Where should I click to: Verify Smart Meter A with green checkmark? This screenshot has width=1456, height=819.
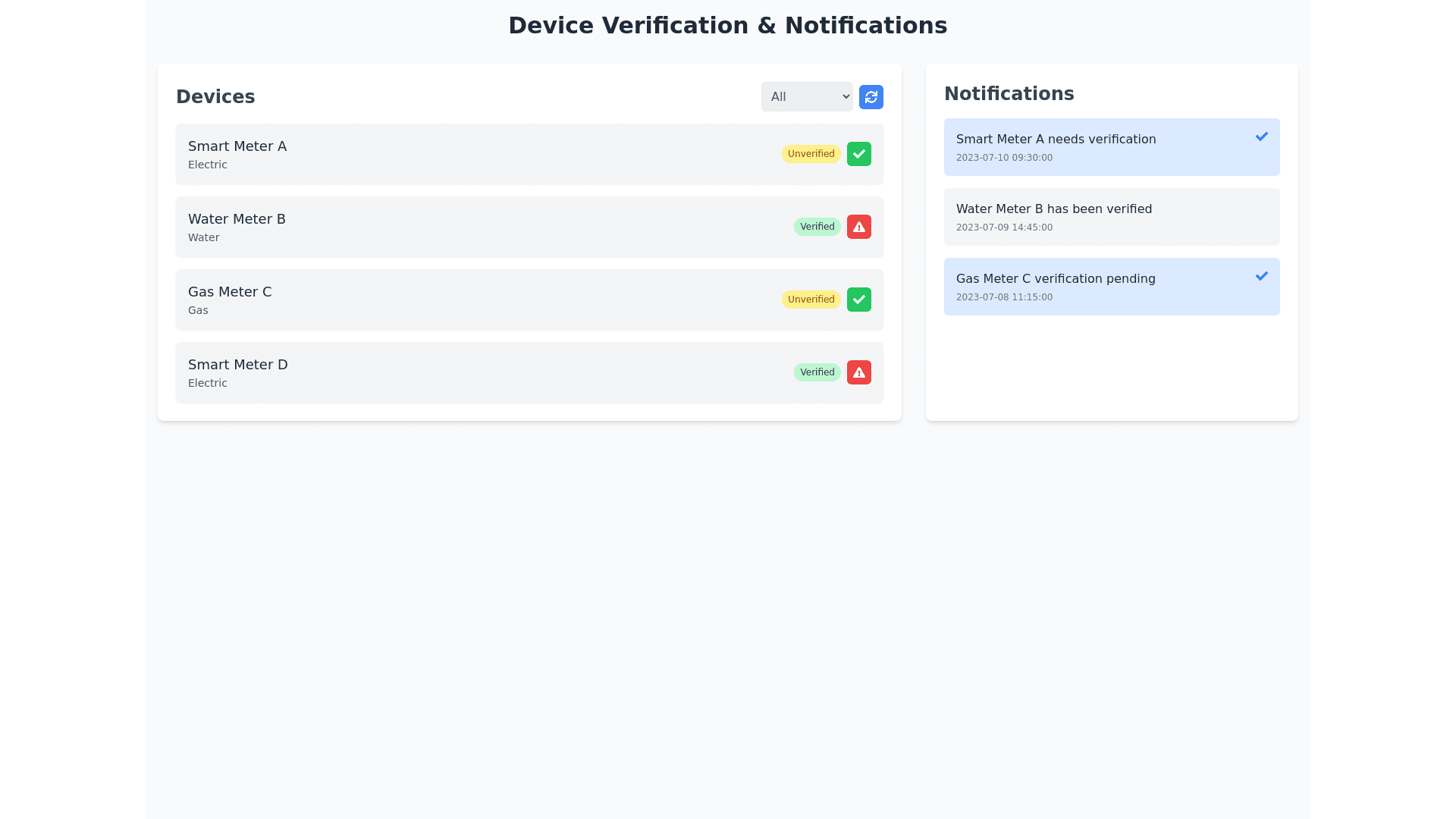pos(858,154)
